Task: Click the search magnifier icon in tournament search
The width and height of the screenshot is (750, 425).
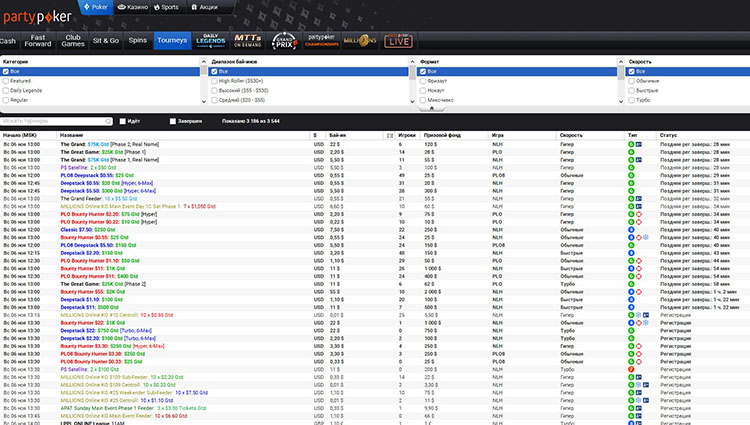Action: (x=108, y=121)
